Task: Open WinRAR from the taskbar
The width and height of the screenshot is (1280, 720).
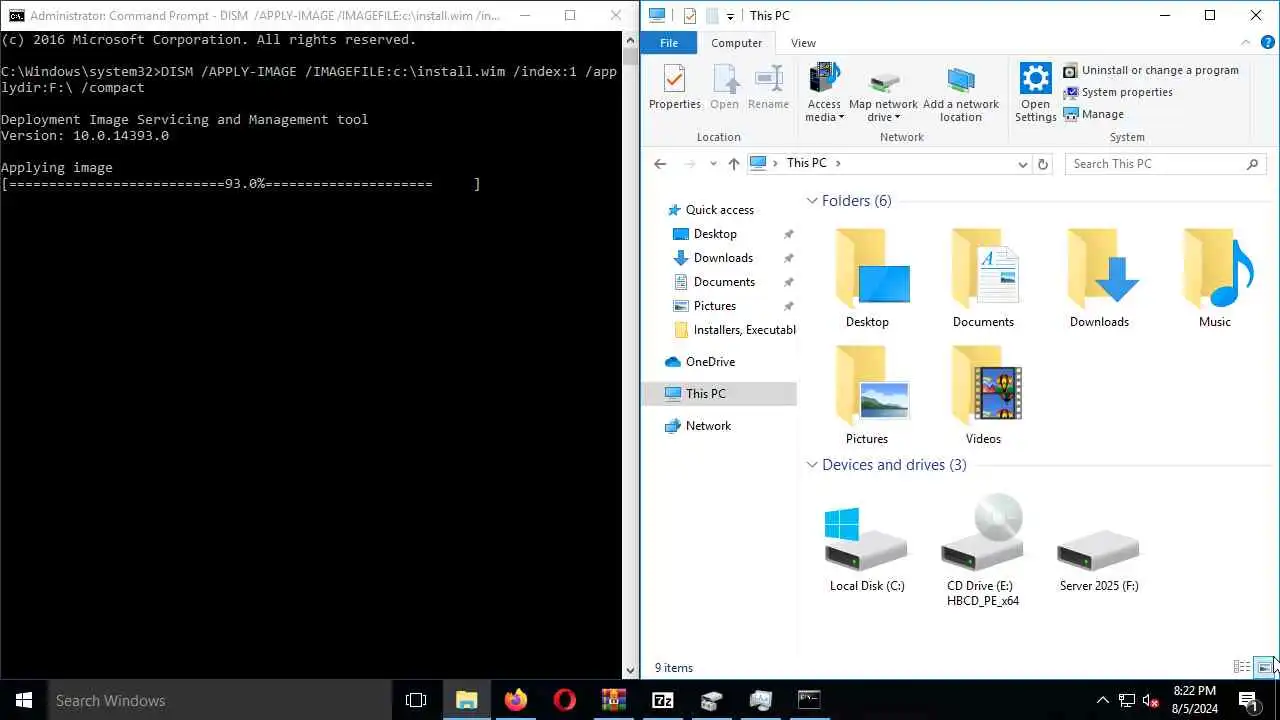Action: (613, 700)
